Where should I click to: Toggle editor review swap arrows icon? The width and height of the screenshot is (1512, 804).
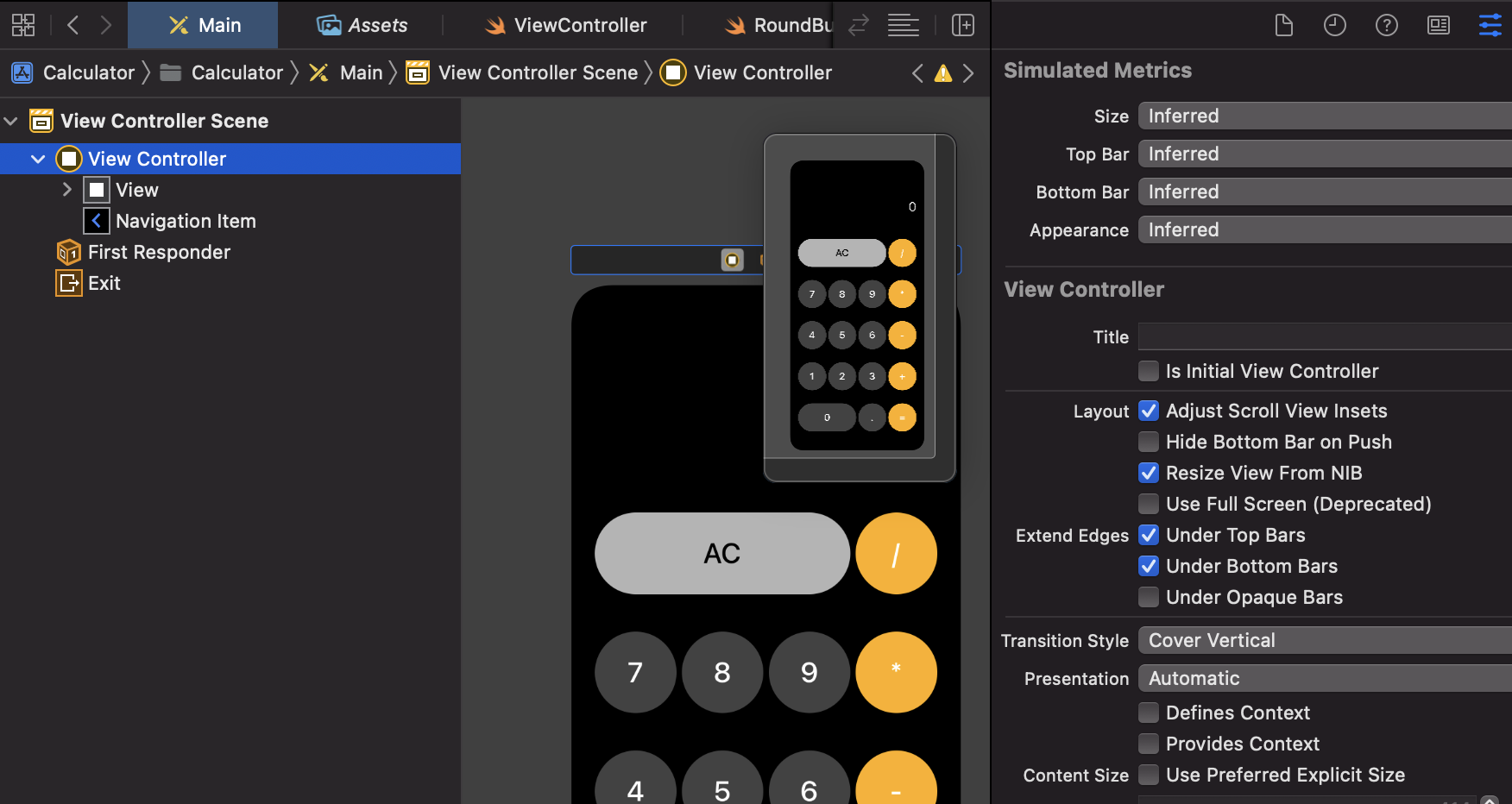858,25
